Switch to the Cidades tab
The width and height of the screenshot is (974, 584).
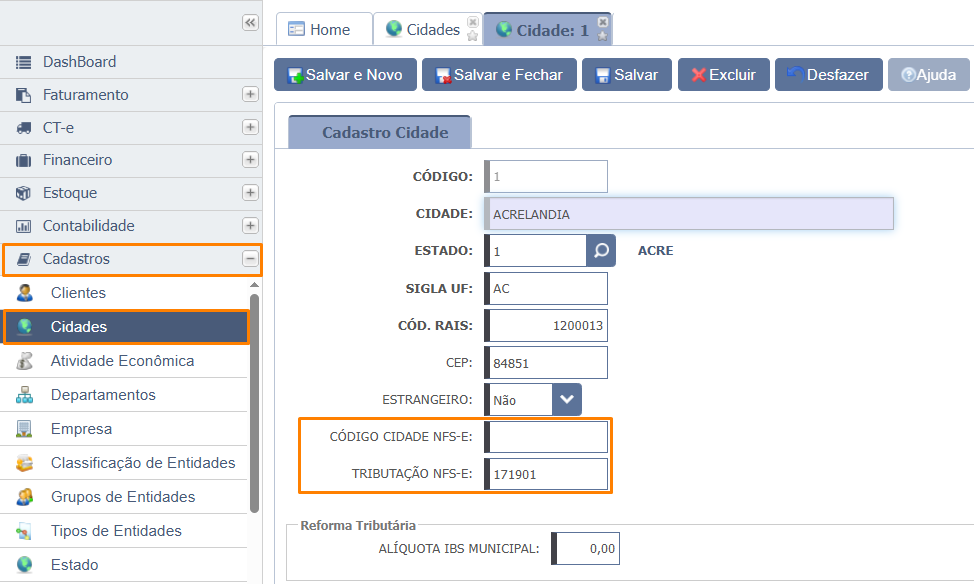[x=427, y=29]
